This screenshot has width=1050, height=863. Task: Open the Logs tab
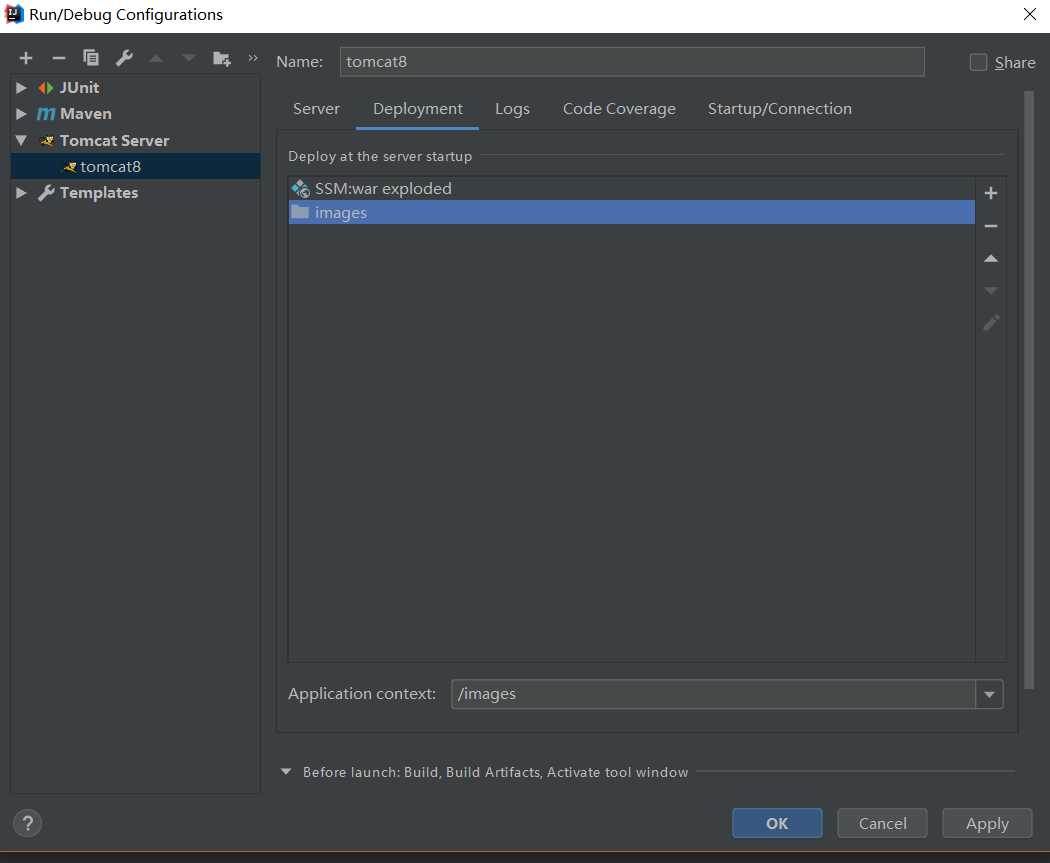pos(512,108)
